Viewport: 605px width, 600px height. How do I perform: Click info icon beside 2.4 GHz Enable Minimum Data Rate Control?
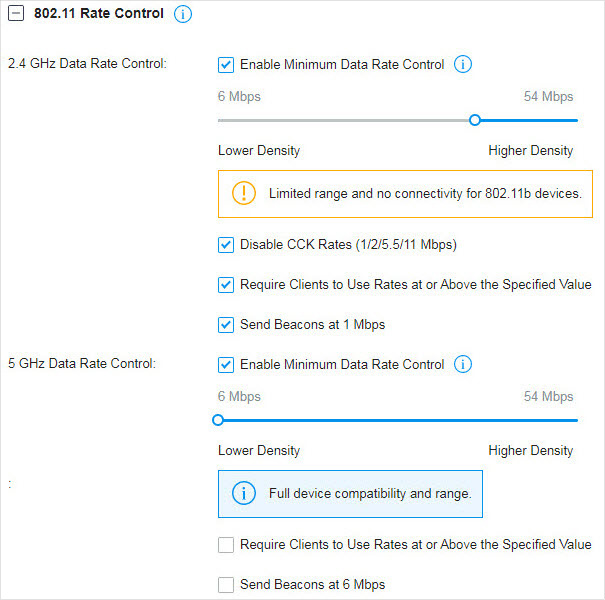tap(462, 64)
